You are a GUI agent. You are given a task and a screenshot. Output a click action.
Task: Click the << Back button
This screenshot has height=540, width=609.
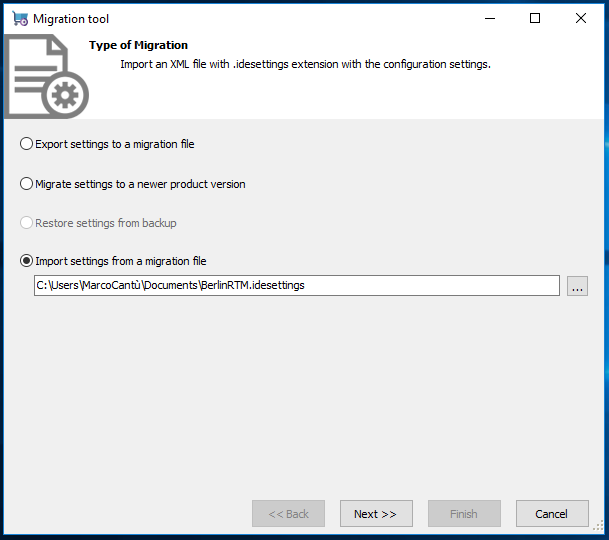[x=288, y=514]
